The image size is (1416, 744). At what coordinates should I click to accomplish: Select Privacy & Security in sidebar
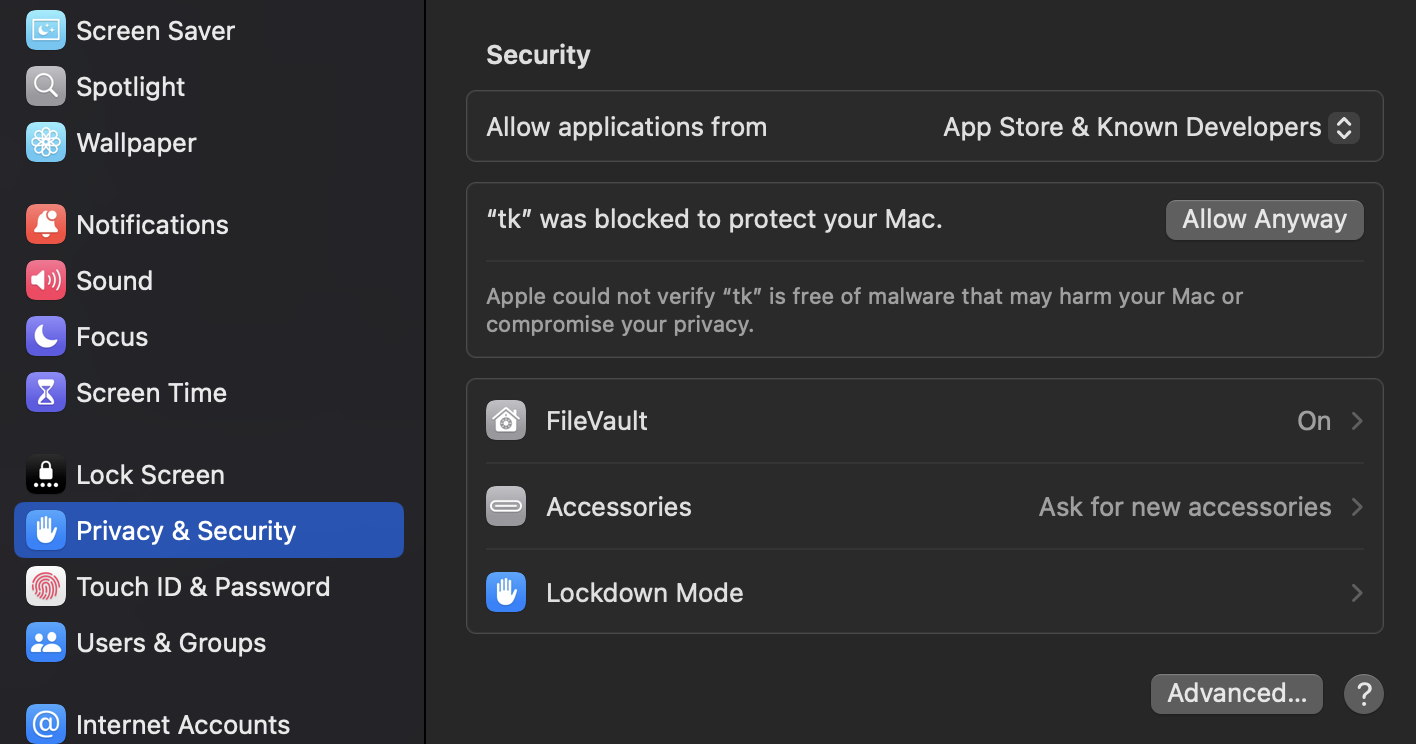point(186,530)
